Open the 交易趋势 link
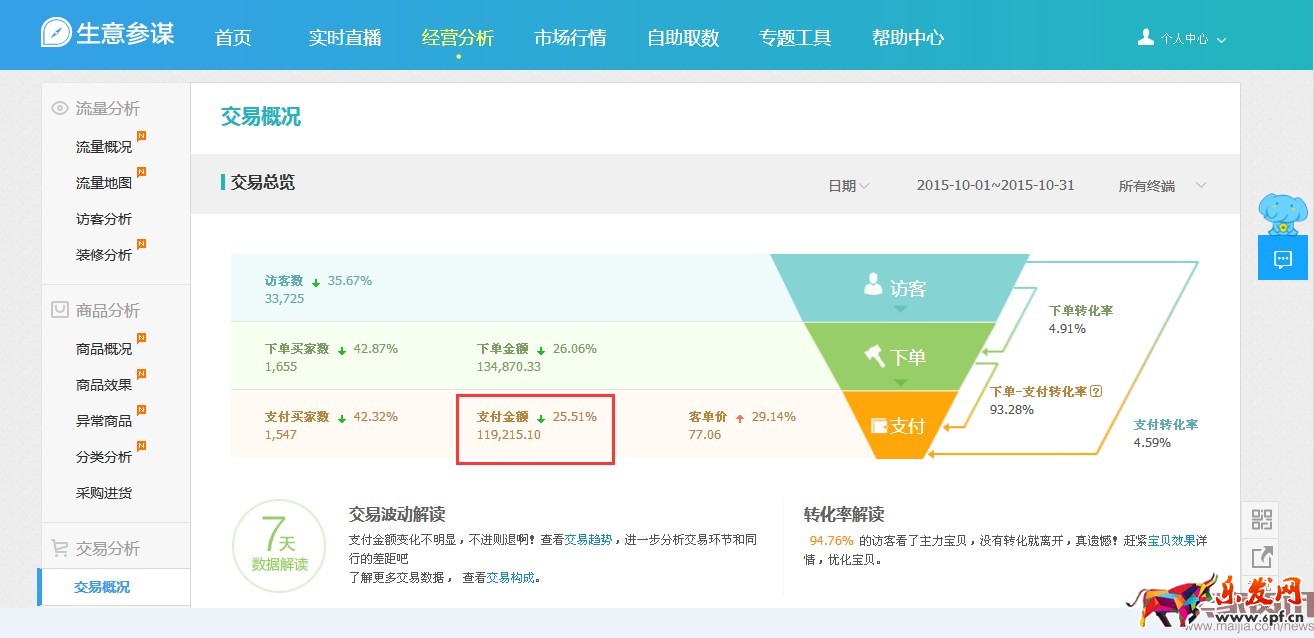The image size is (1314, 638). pyautogui.click(x=588, y=540)
